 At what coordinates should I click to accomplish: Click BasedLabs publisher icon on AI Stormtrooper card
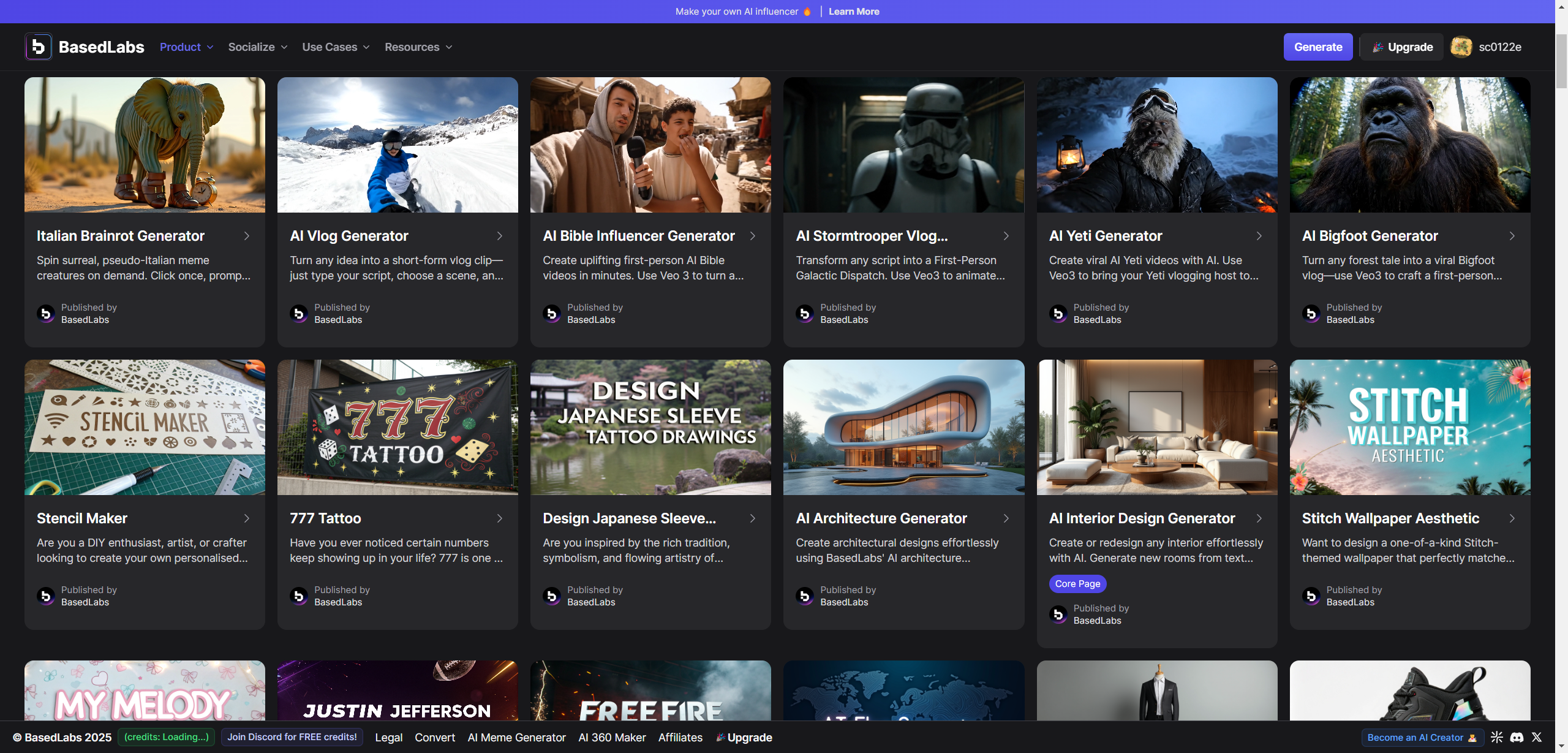click(805, 314)
